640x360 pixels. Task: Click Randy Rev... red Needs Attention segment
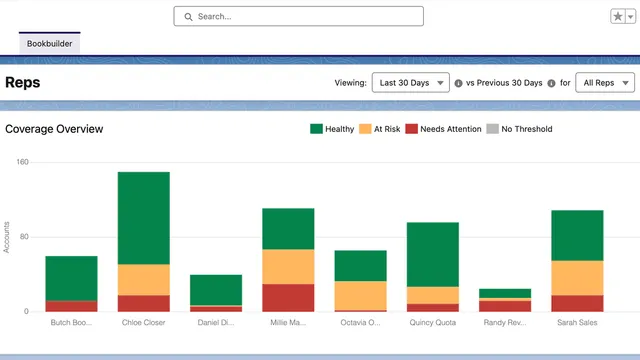coord(505,306)
